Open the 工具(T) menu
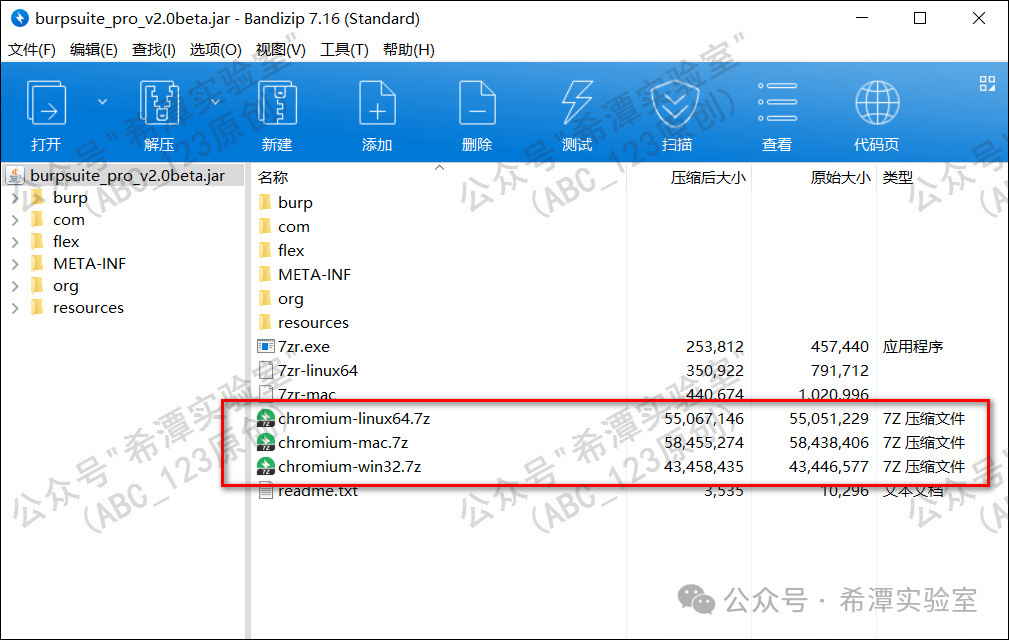 point(344,50)
